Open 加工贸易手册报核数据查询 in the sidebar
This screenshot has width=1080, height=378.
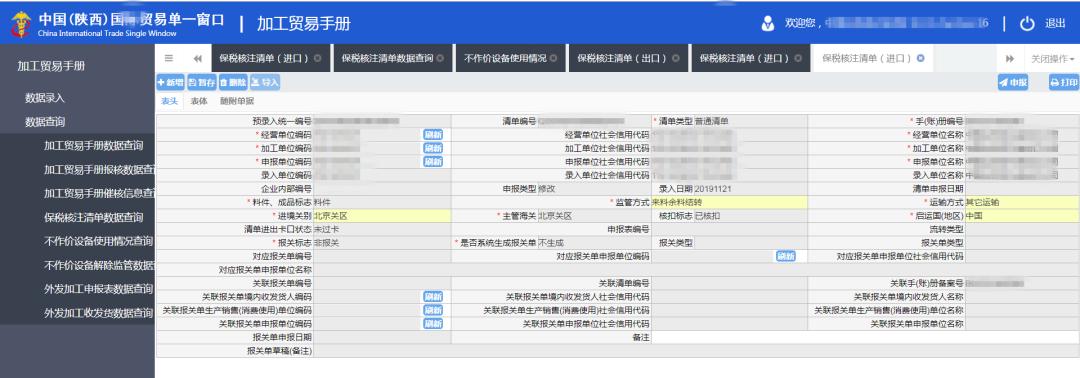99,169
